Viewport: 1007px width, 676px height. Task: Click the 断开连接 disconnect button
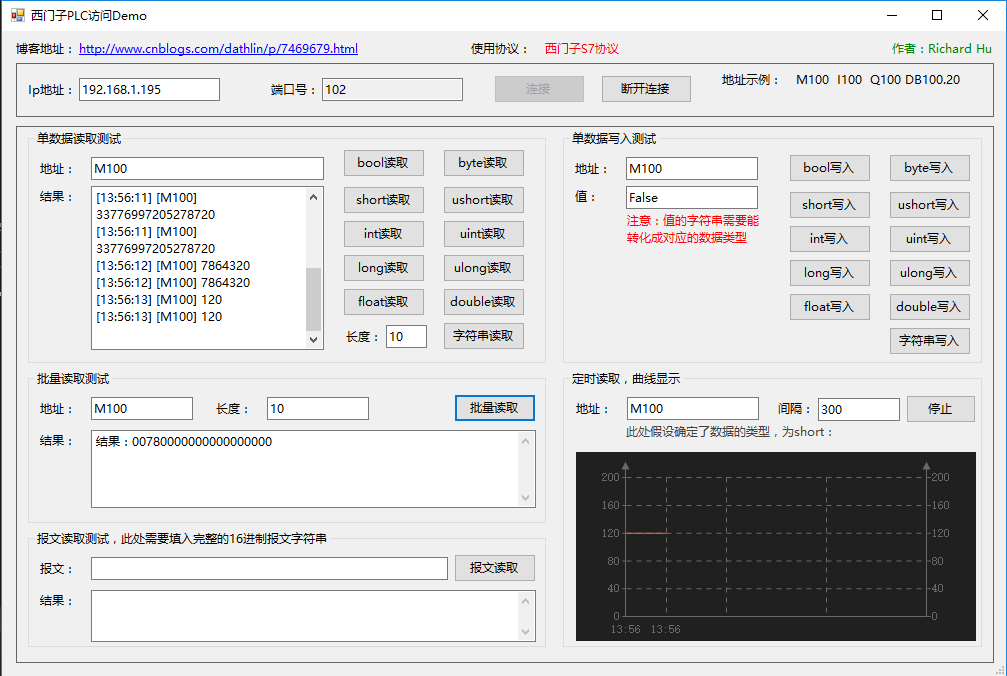tap(646, 88)
